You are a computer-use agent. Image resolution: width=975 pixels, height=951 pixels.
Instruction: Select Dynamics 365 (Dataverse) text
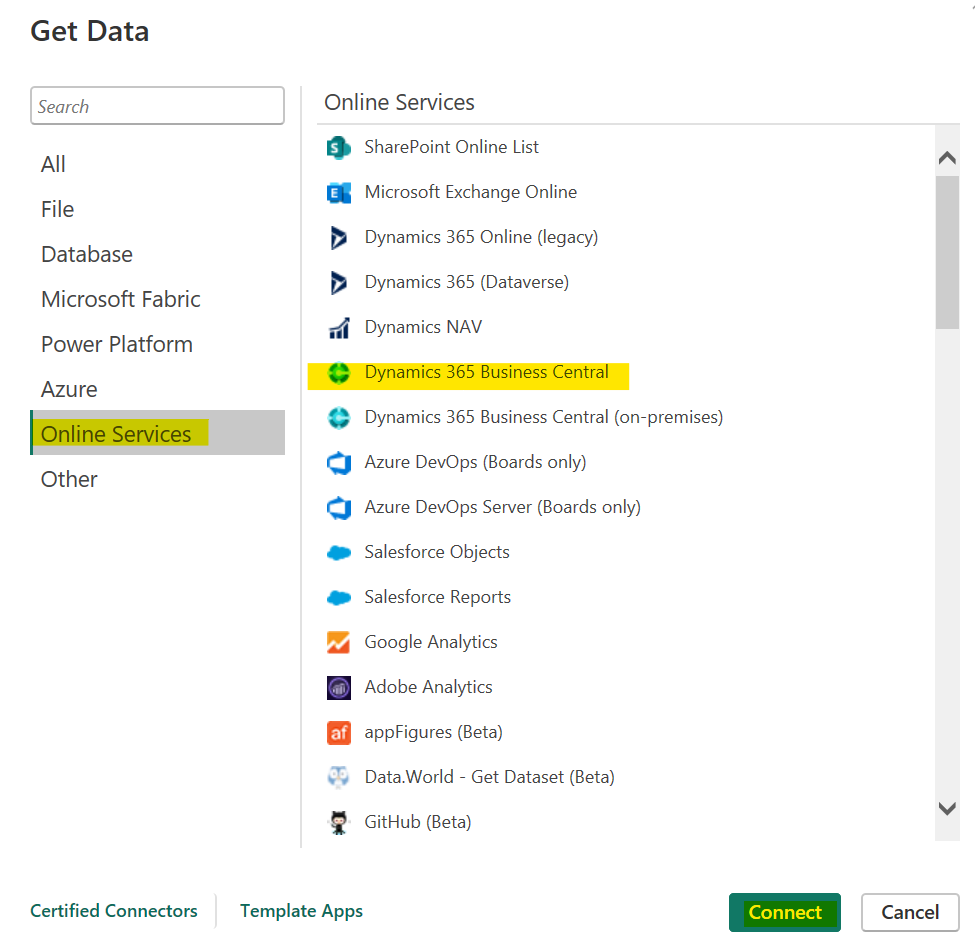coord(466,282)
